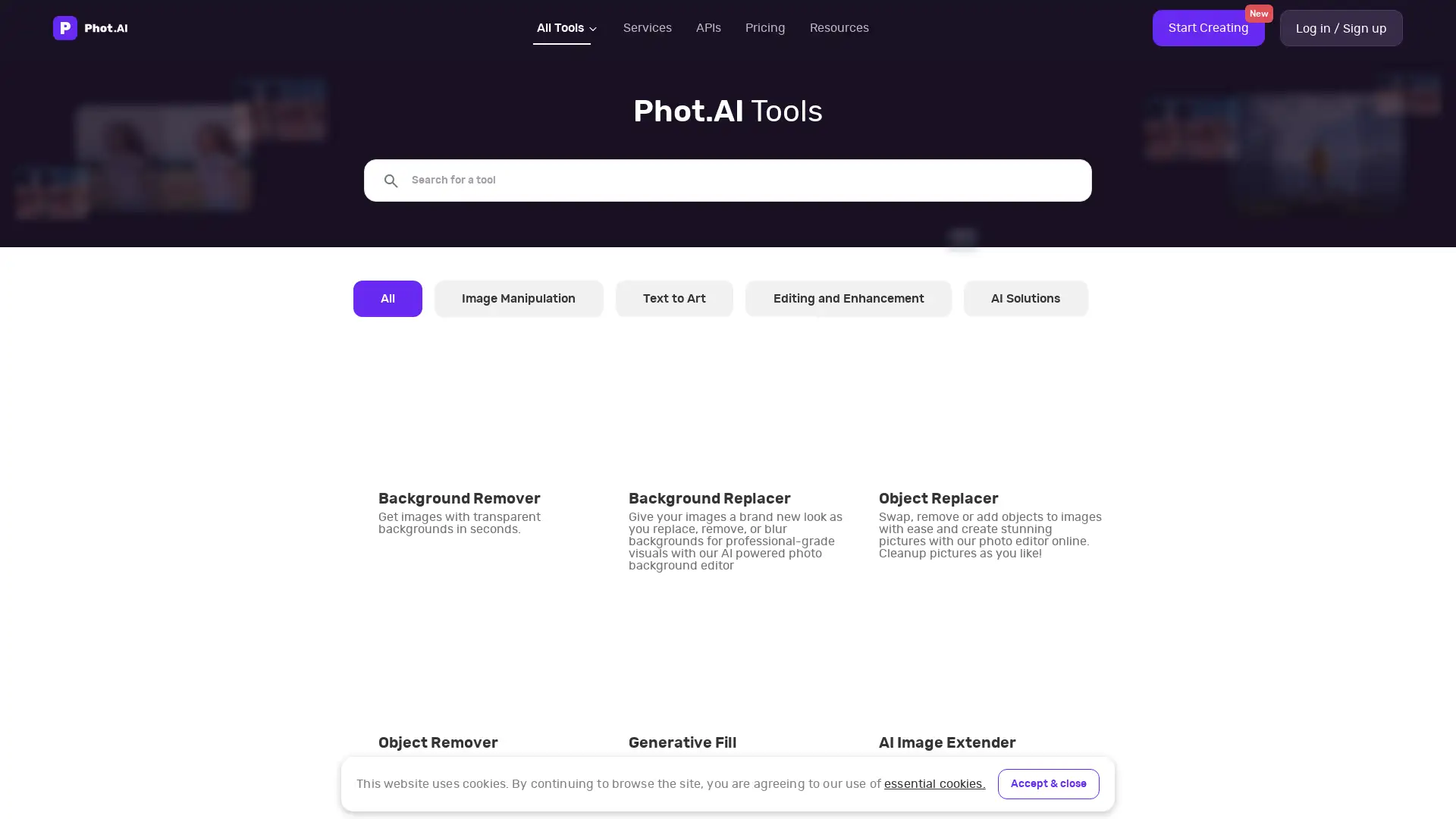Enable the New badge Start Creating toggle

pyautogui.click(x=1208, y=28)
